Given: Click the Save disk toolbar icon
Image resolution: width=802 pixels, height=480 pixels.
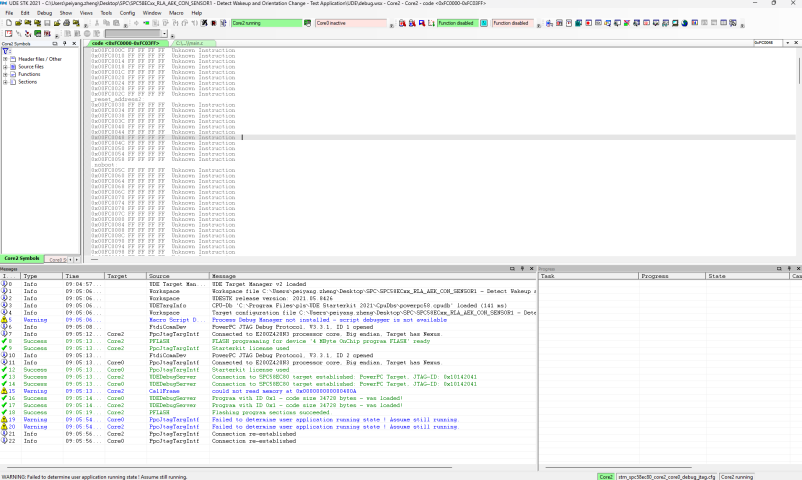Looking at the screenshot, I should (47, 23).
